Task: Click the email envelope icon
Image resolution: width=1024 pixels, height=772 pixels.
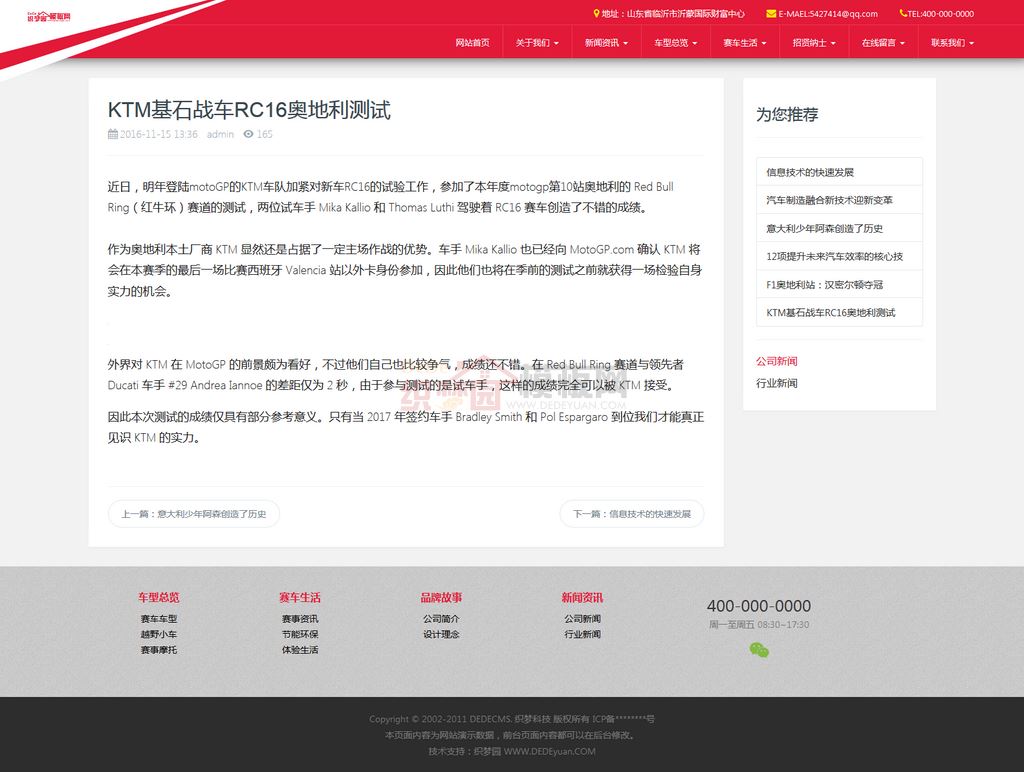Action: click(x=771, y=14)
